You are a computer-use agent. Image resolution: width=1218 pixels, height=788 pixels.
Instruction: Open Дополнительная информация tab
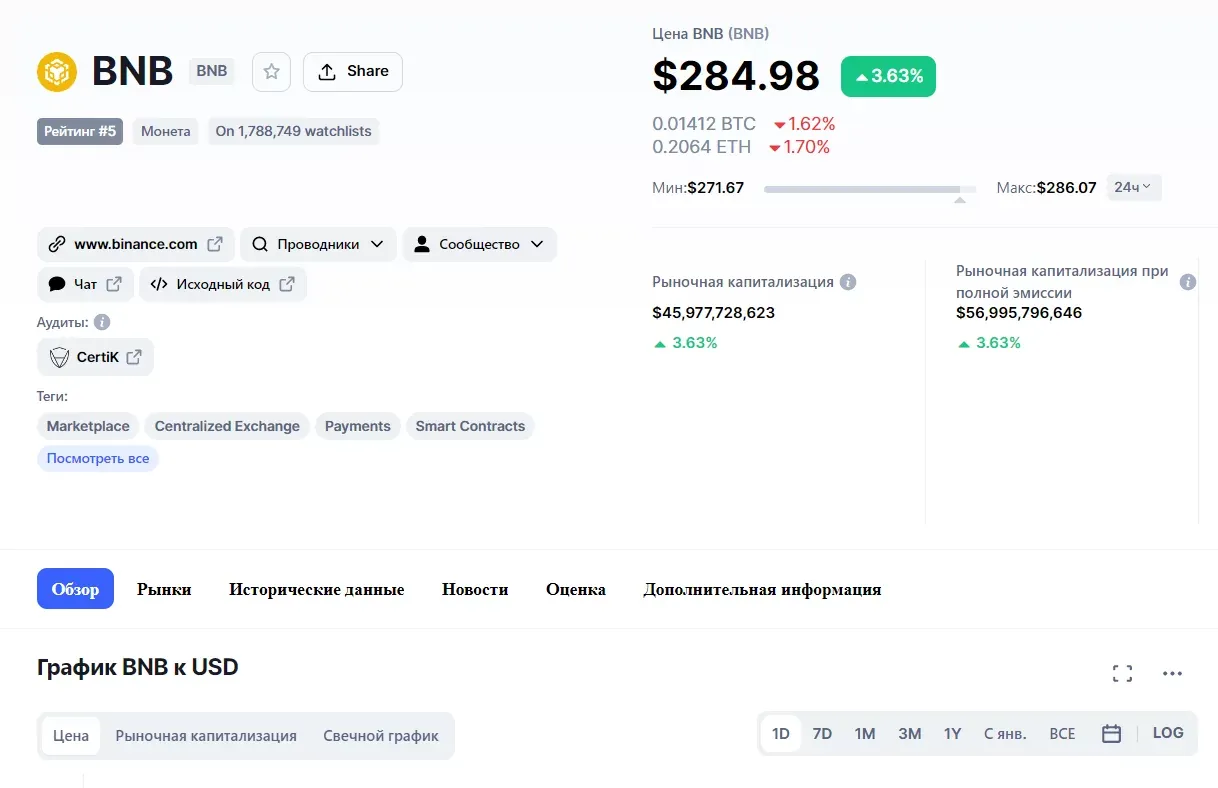[x=762, y=589]
